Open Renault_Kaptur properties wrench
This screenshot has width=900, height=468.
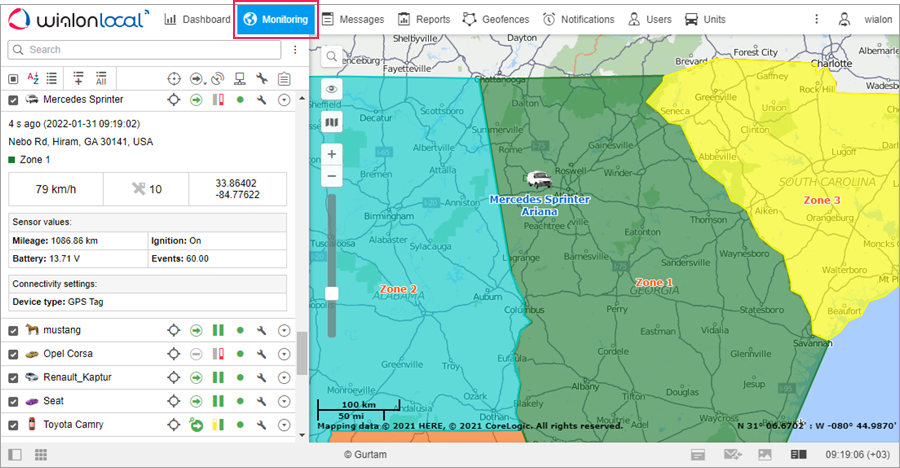[262, 377]
